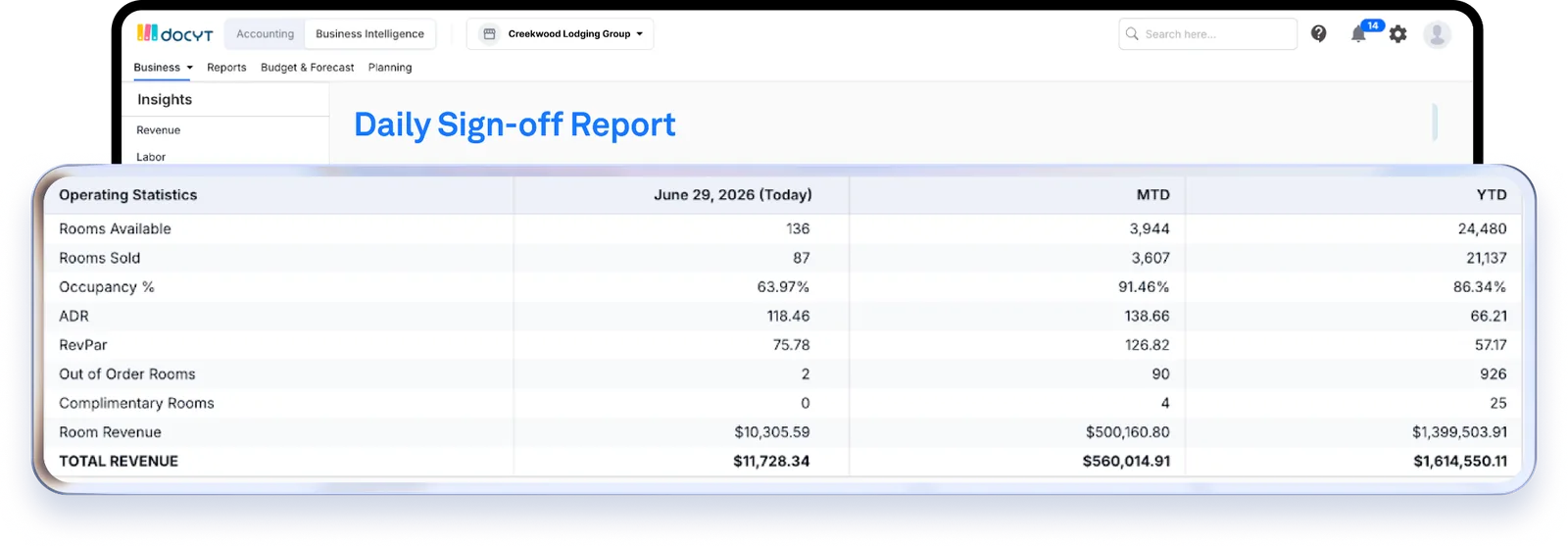Click MTD Out of Order Rooms value 90
This screenshot has width=1568, height=547.
[x=1160, y=374]
